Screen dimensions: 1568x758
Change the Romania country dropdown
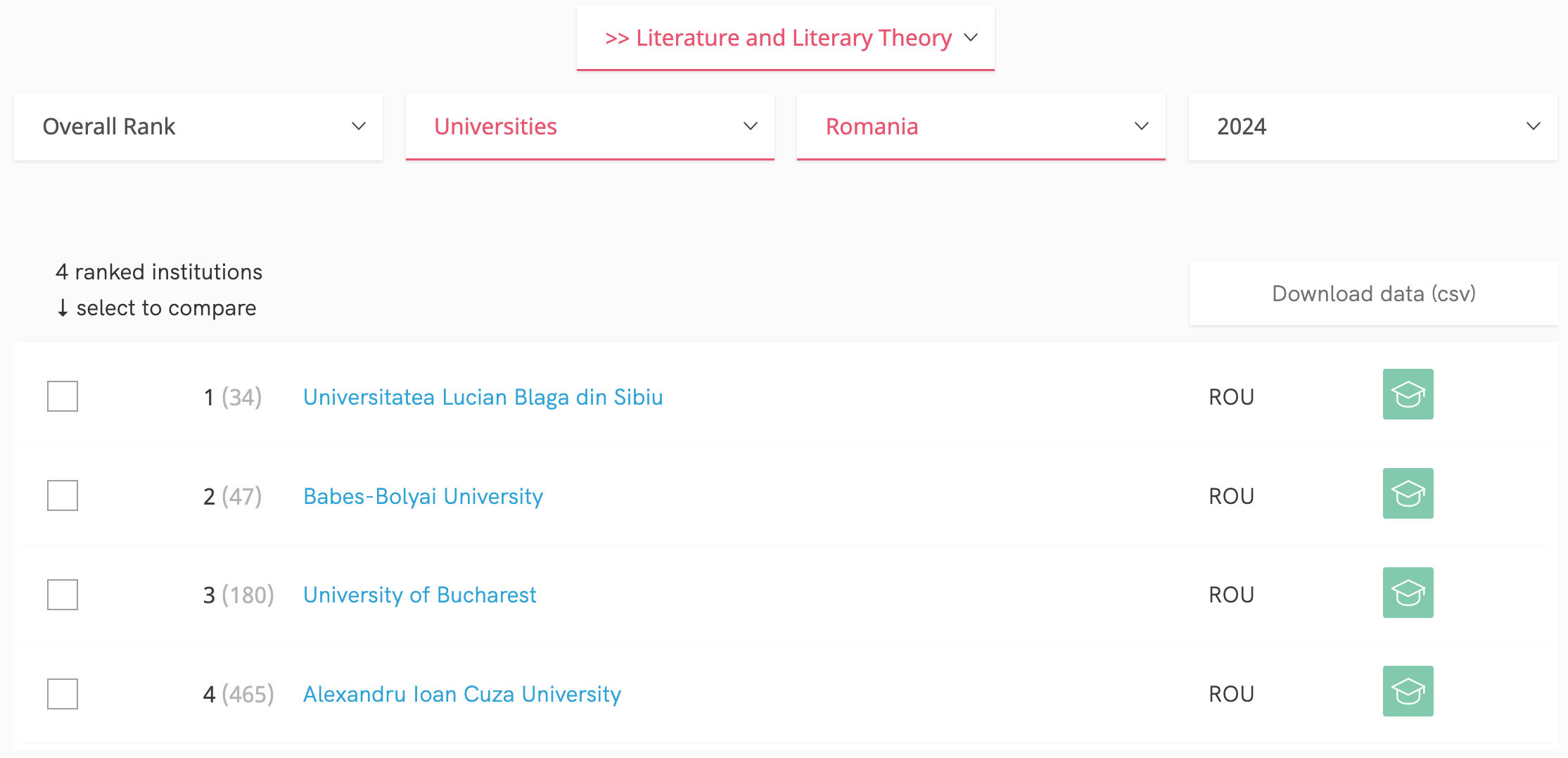981,127
